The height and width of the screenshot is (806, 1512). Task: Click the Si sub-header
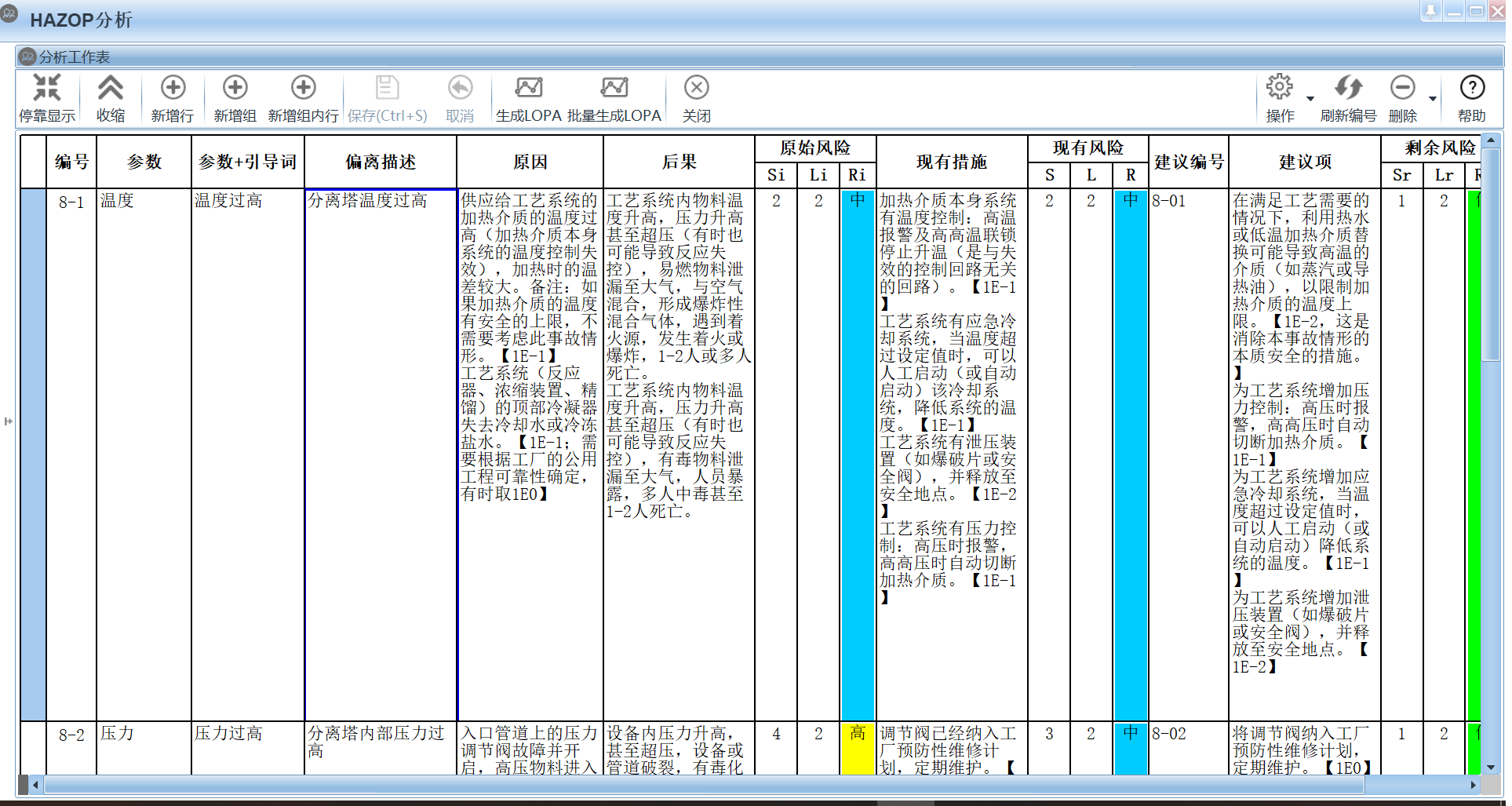pyautogui.click(x=776, y=175)
